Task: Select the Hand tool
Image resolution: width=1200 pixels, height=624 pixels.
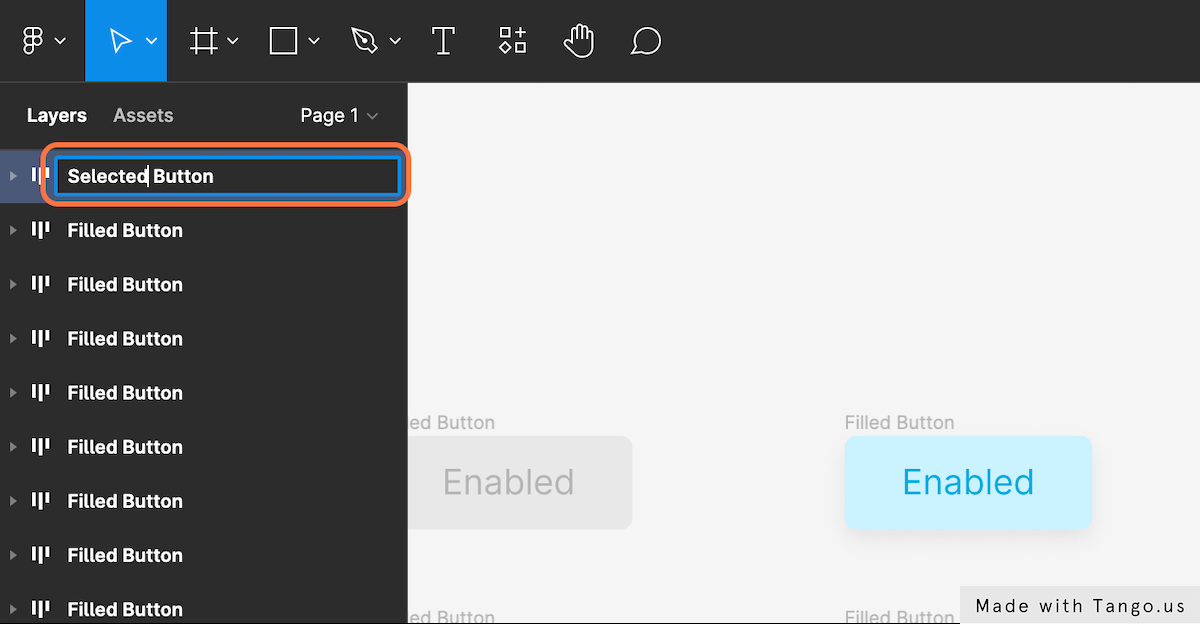Action: [x=579, y=41]
